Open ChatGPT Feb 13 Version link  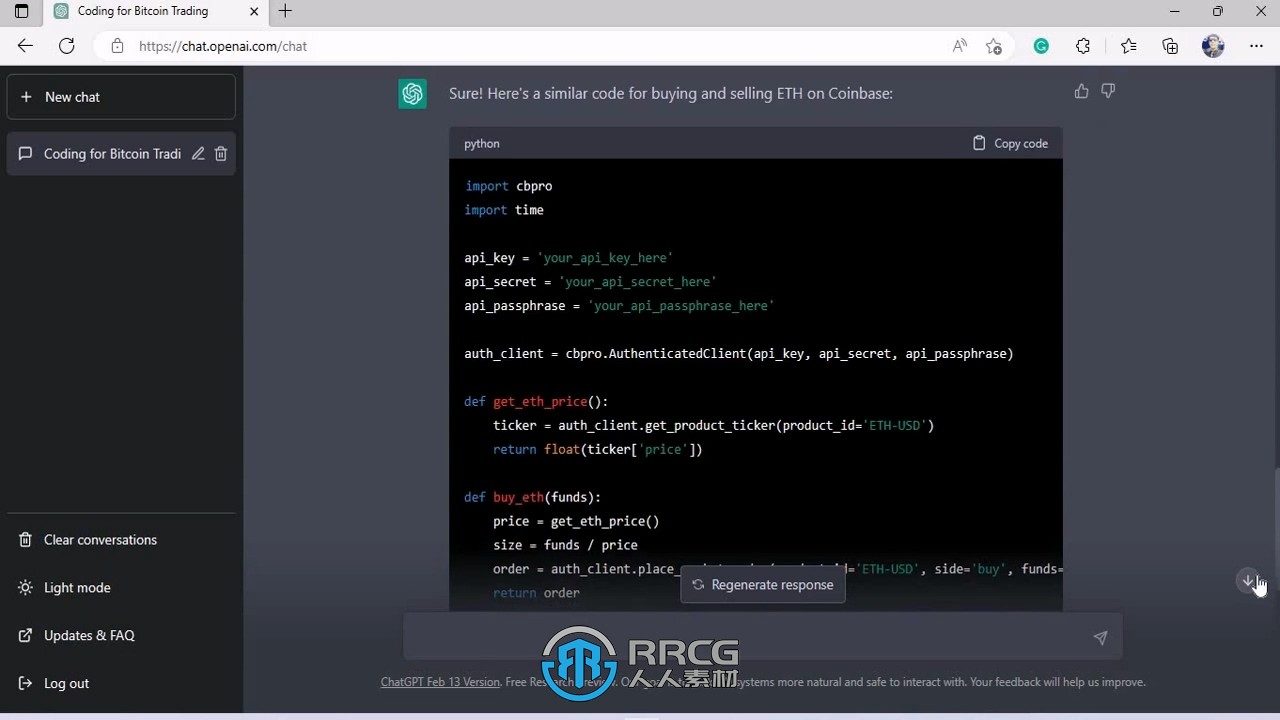(440, 682)
